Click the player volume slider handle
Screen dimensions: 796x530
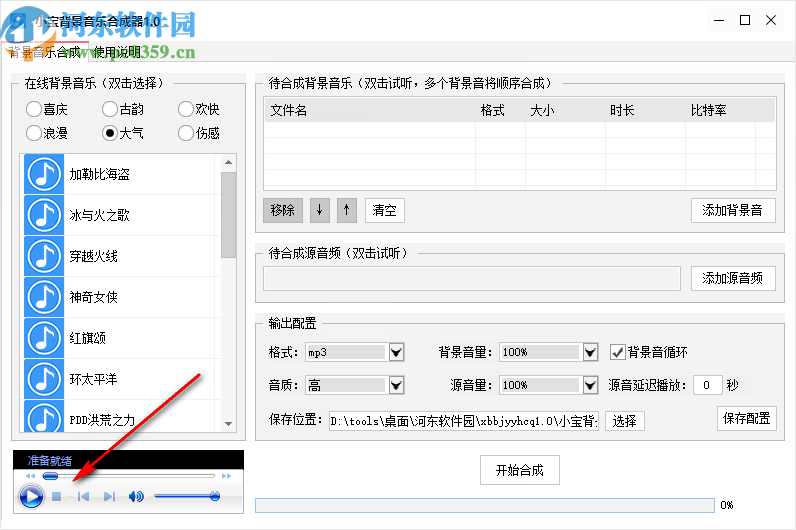[215, 496]
